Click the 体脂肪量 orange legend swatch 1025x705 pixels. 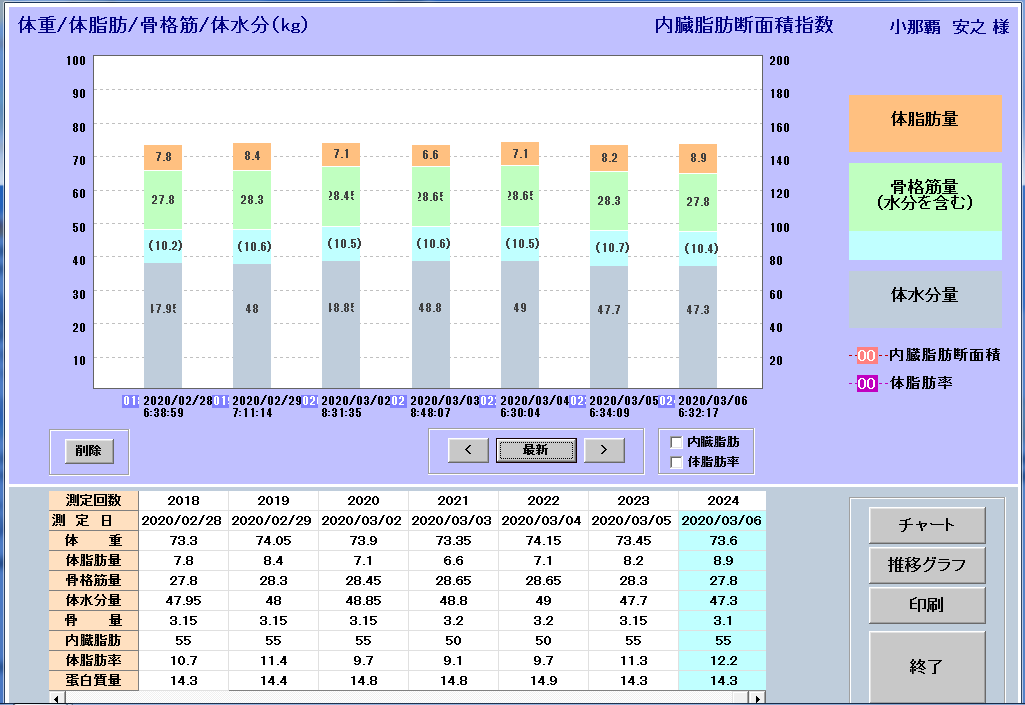coord(925,124)
